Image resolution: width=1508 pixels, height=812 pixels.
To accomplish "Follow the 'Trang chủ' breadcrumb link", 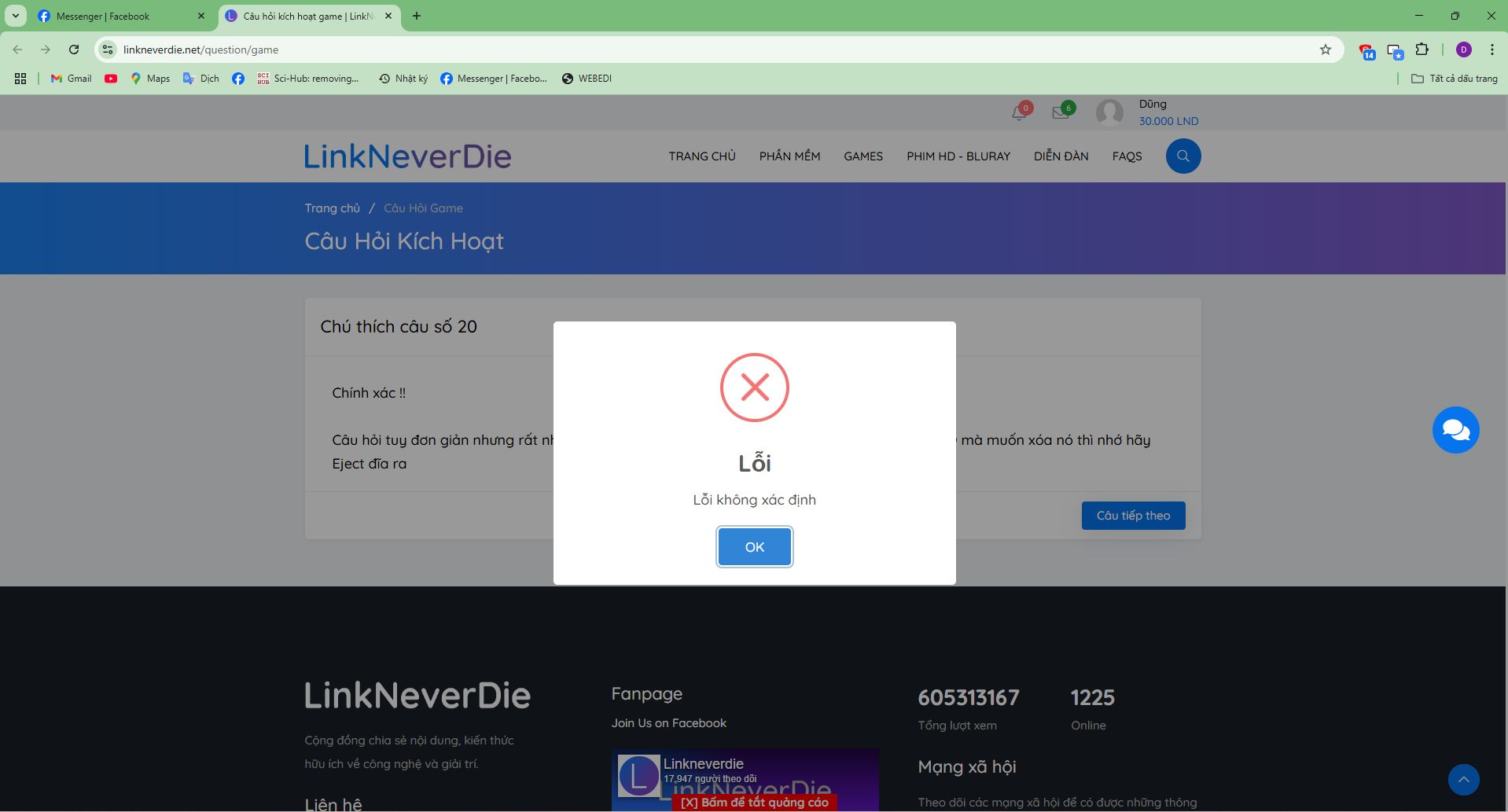I will point(332,208).
